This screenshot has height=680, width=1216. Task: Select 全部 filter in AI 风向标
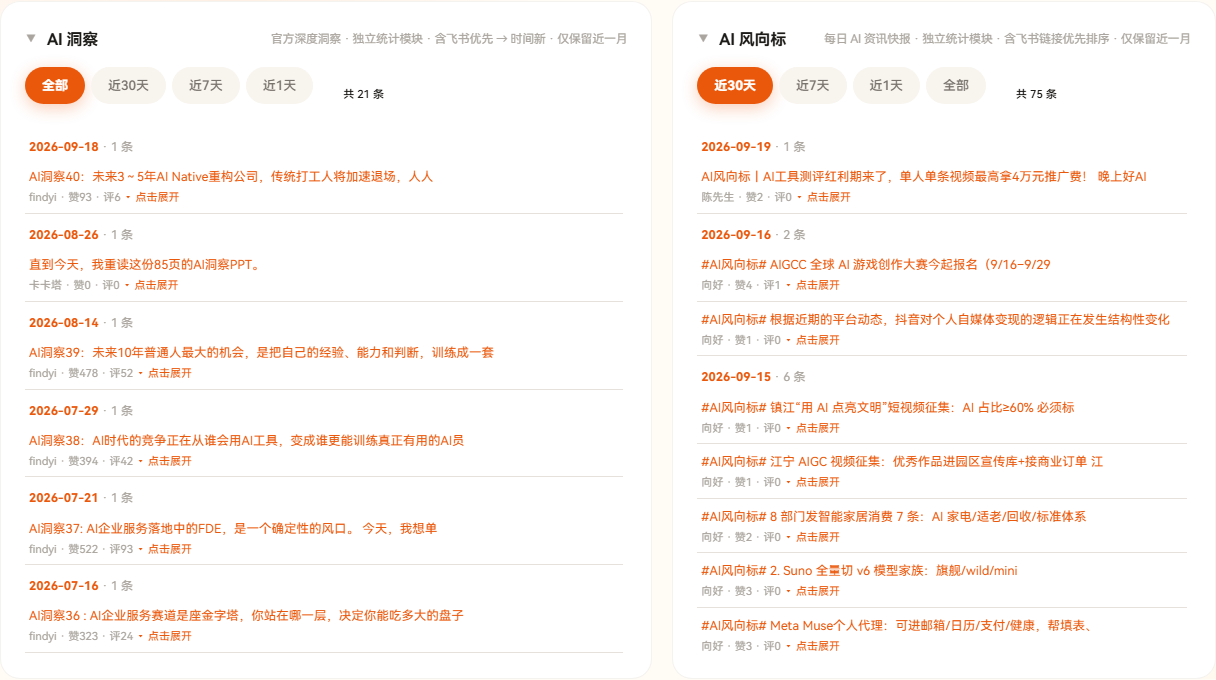(x=956, y=85)
